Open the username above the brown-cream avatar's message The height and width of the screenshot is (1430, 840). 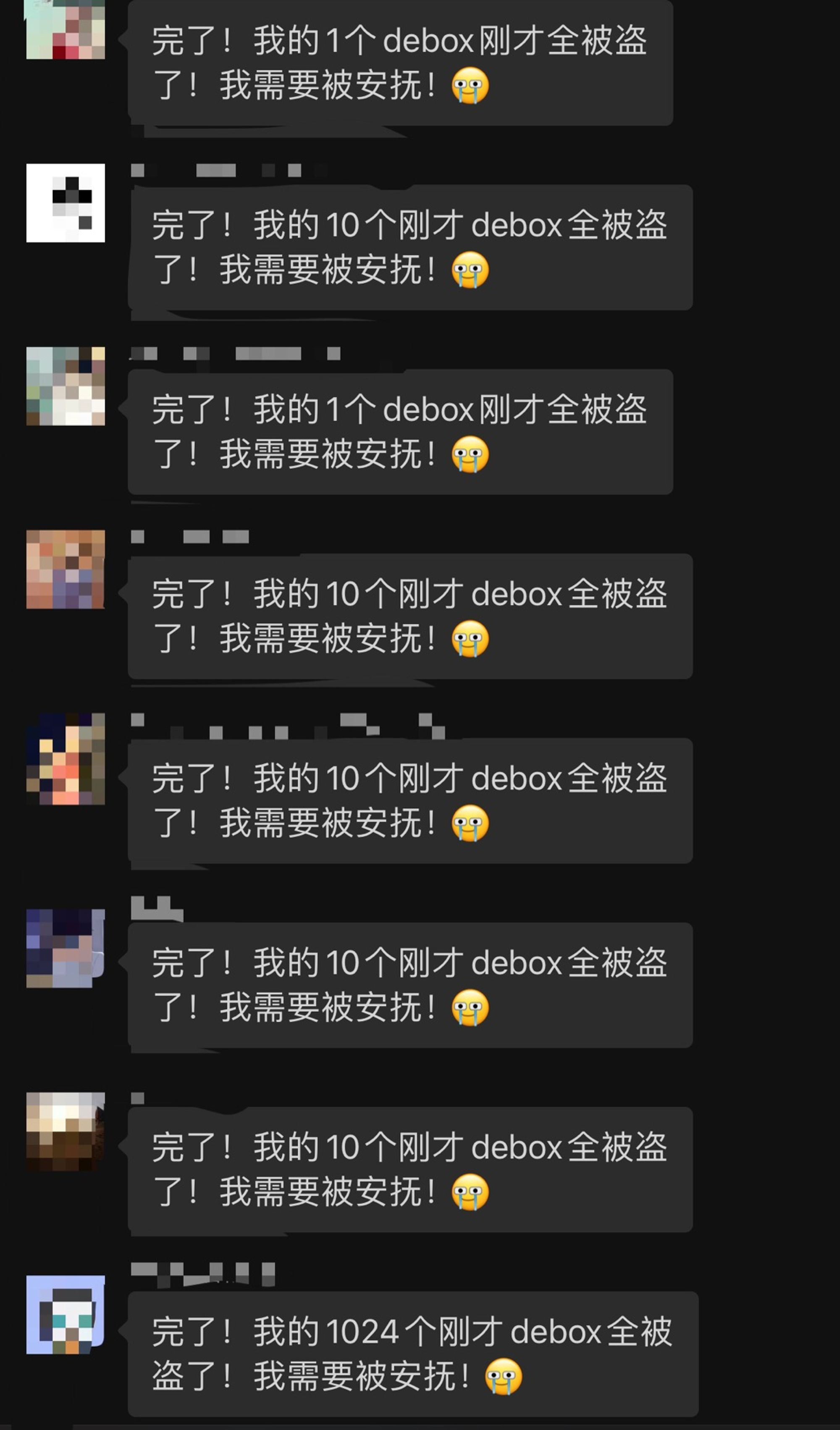137,1099
